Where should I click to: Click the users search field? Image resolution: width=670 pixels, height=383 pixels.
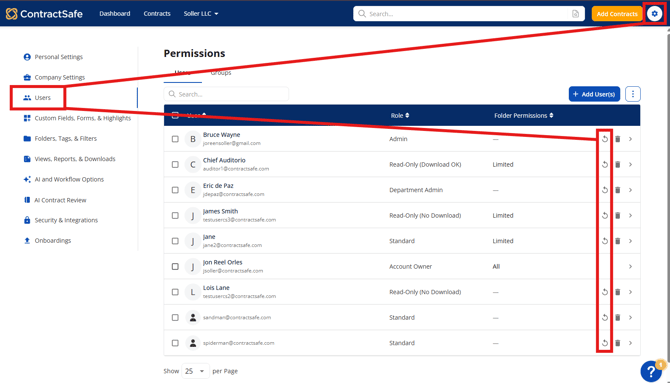coord(226,94)
